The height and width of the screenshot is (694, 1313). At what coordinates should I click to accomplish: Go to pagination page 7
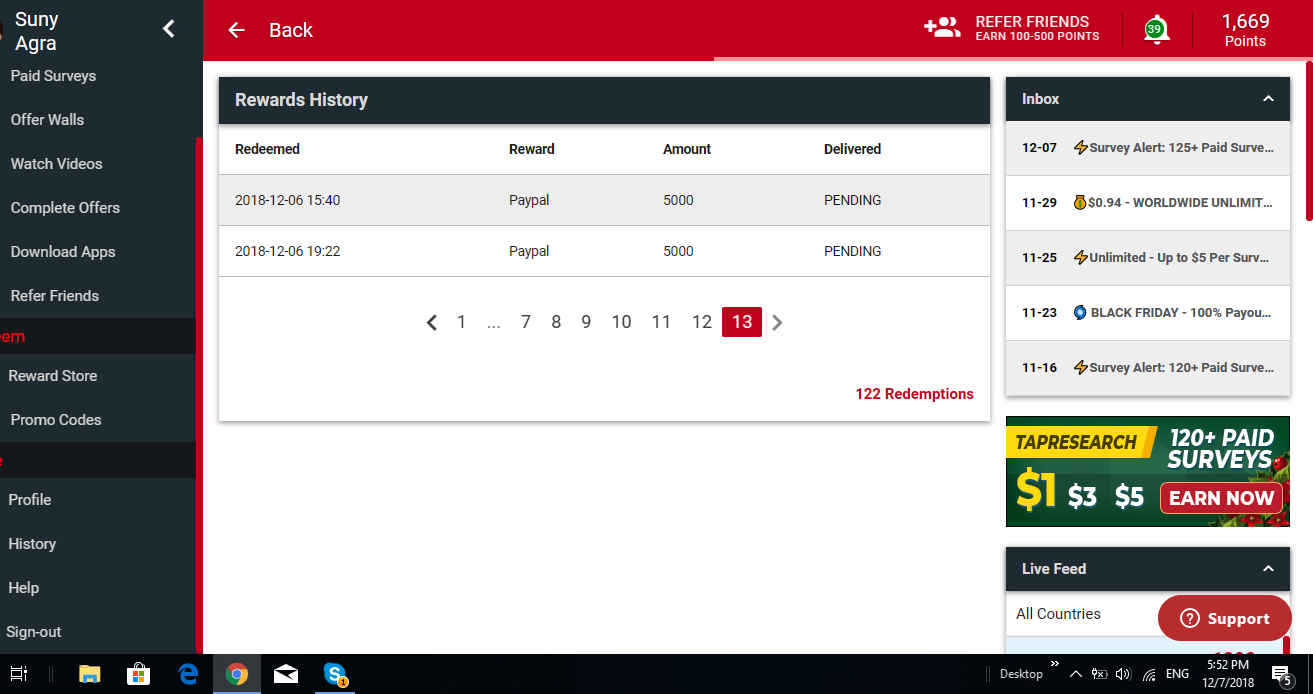[525, 322]
